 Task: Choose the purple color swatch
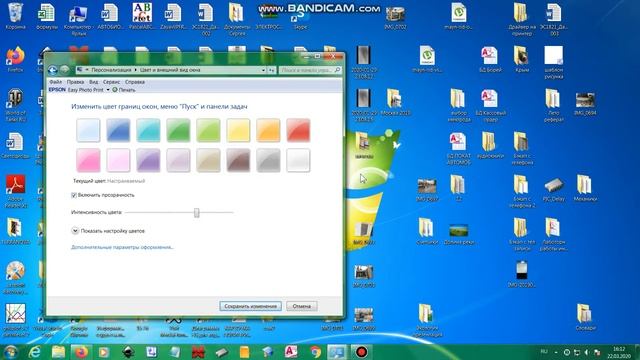pos(148,160)
